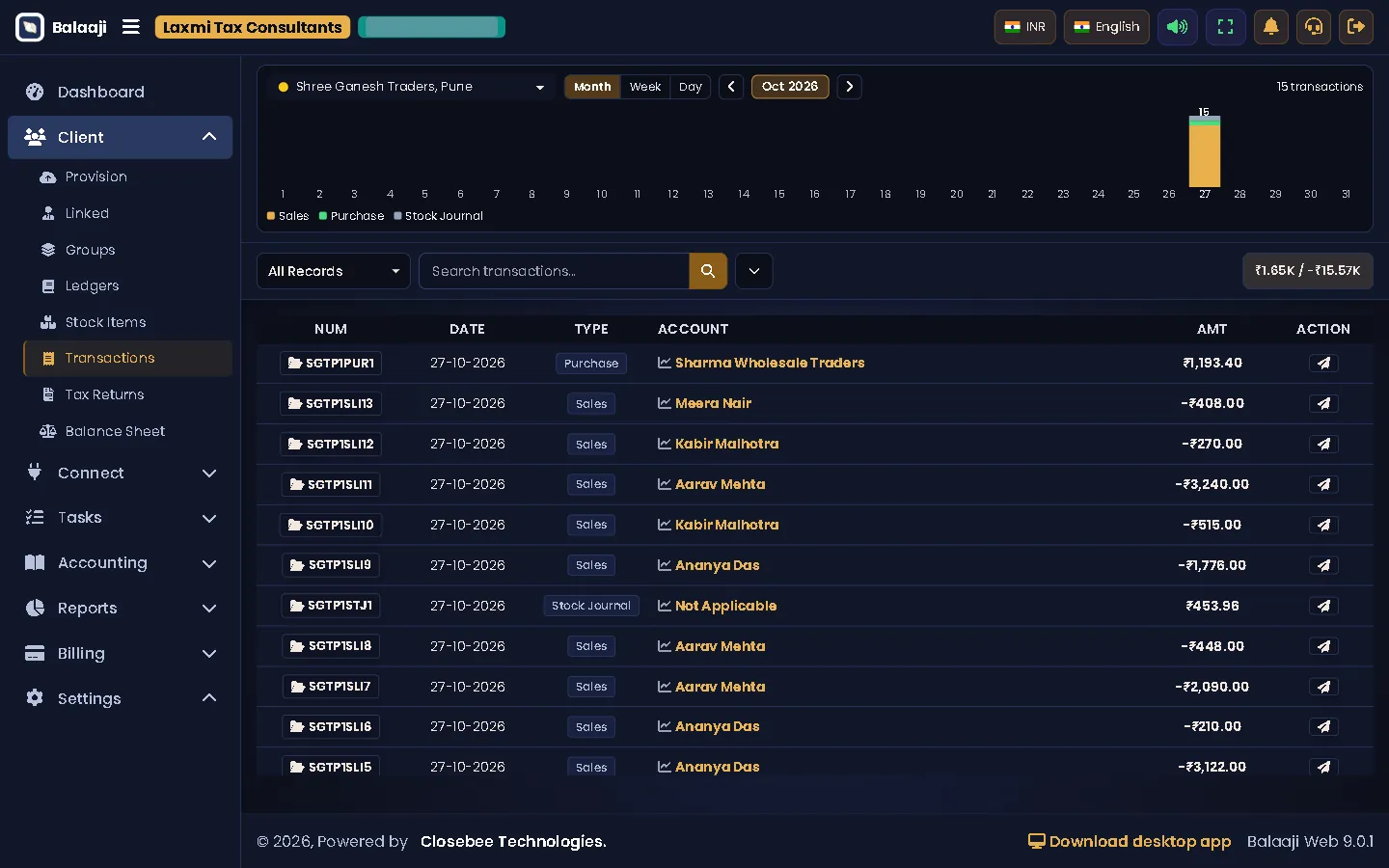
Task: Open the Stock Items submenu item
Action: [127, 322]
